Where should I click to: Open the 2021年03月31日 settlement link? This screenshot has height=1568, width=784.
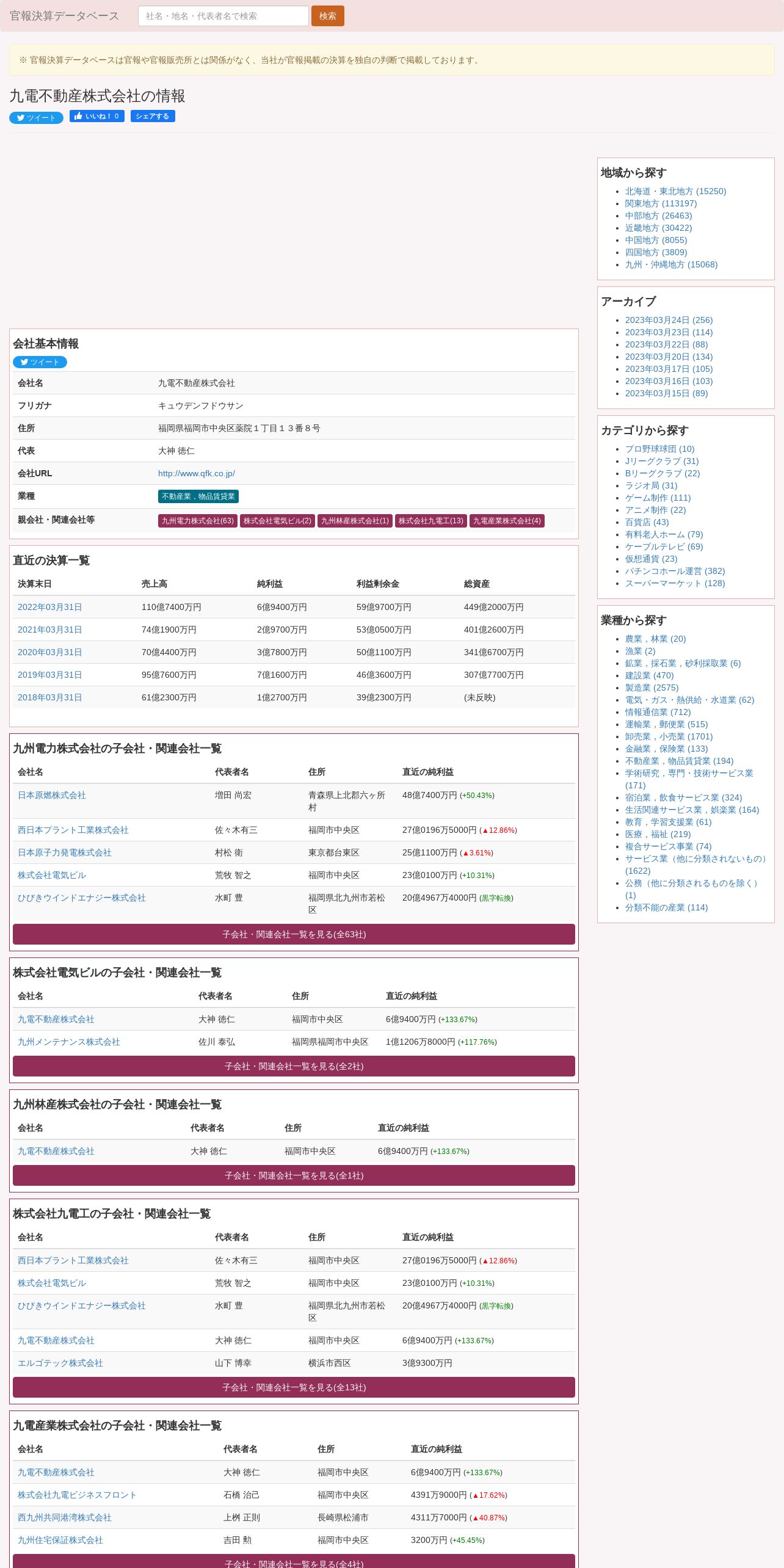(49, 630)
